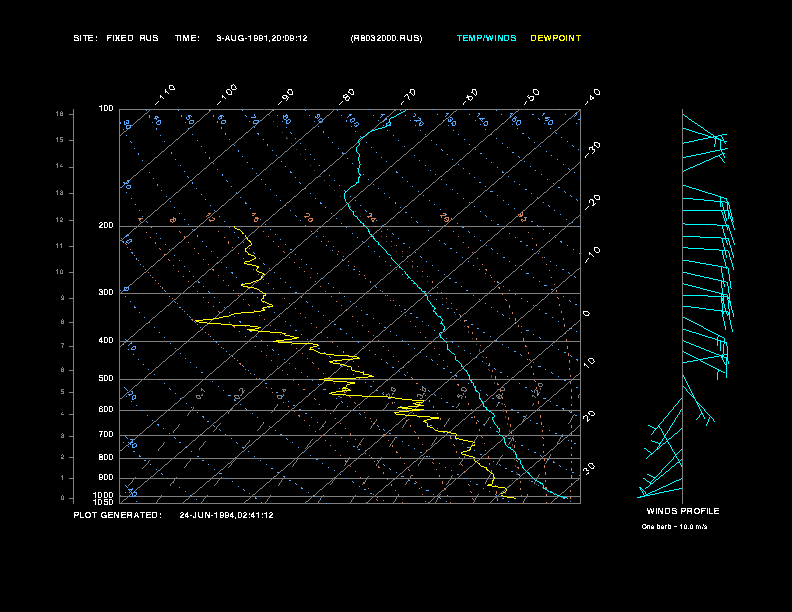This screenshot has width=792, height=612.
Task: Click the 12 tick on left height axis
Action: 60,220
